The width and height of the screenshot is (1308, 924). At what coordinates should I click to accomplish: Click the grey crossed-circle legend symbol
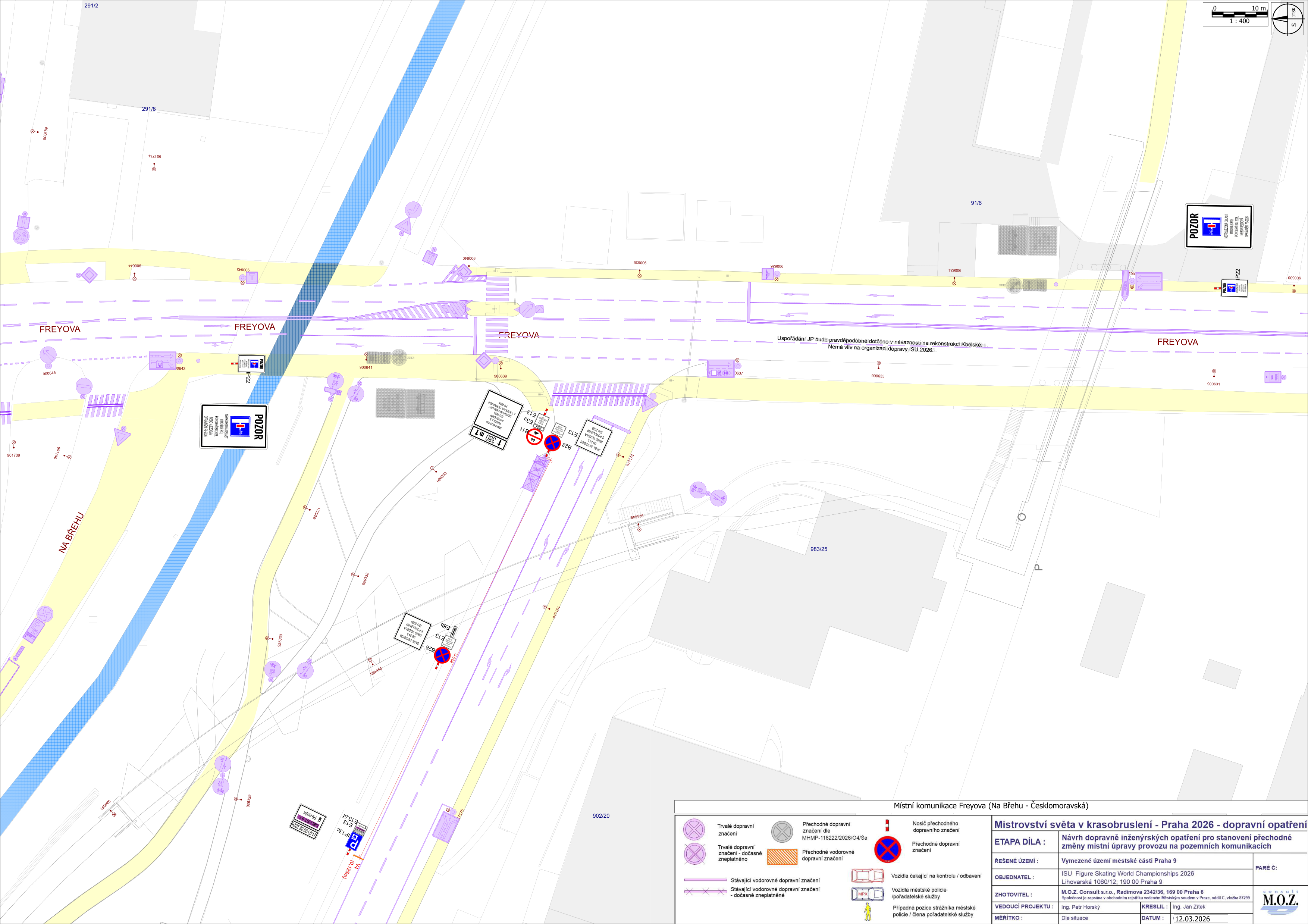point(782,832)
